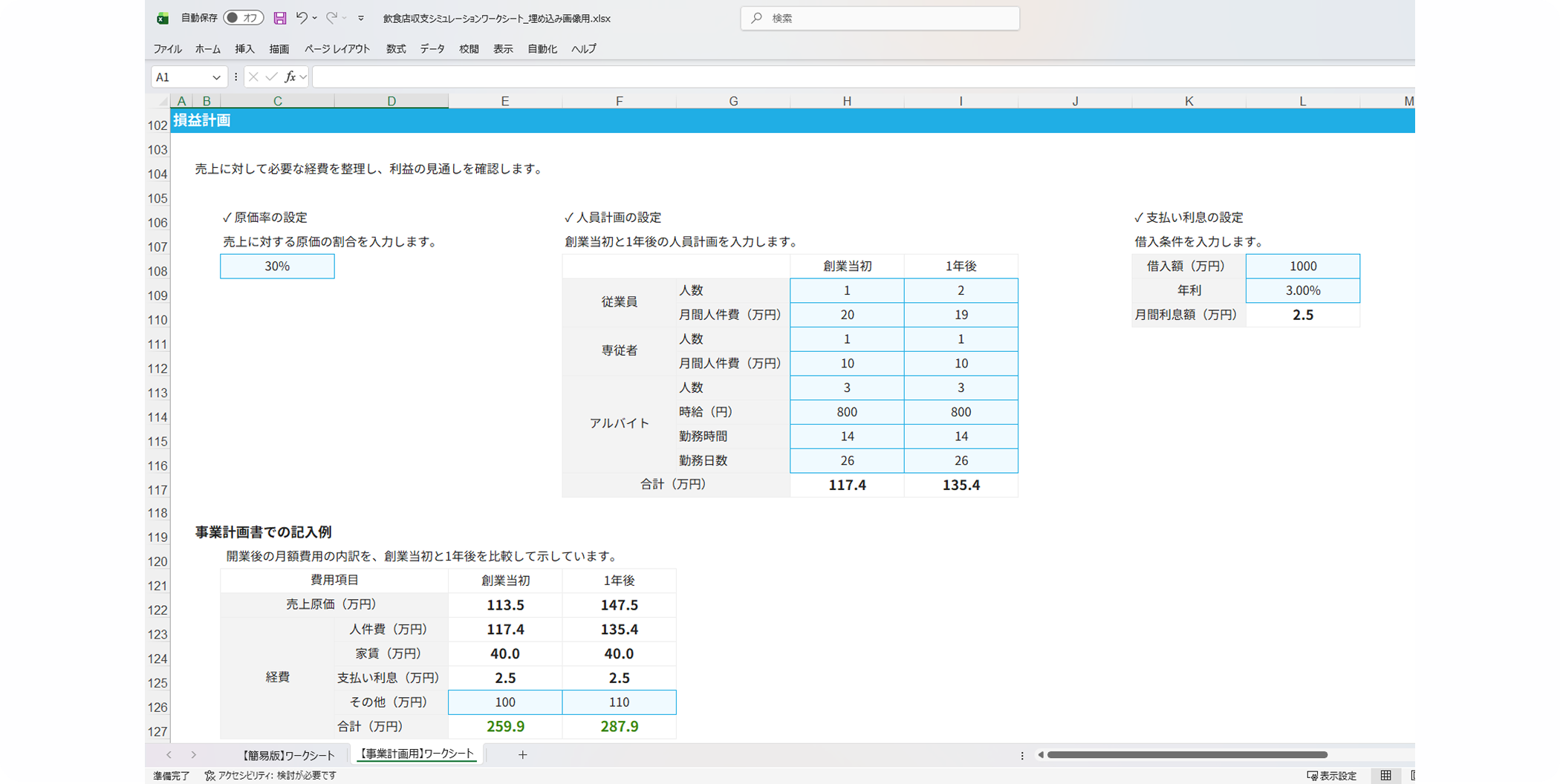Click the horizontal scrollbar thumb
This screenshot has height=784, width=1560.
pos(1186,755)
